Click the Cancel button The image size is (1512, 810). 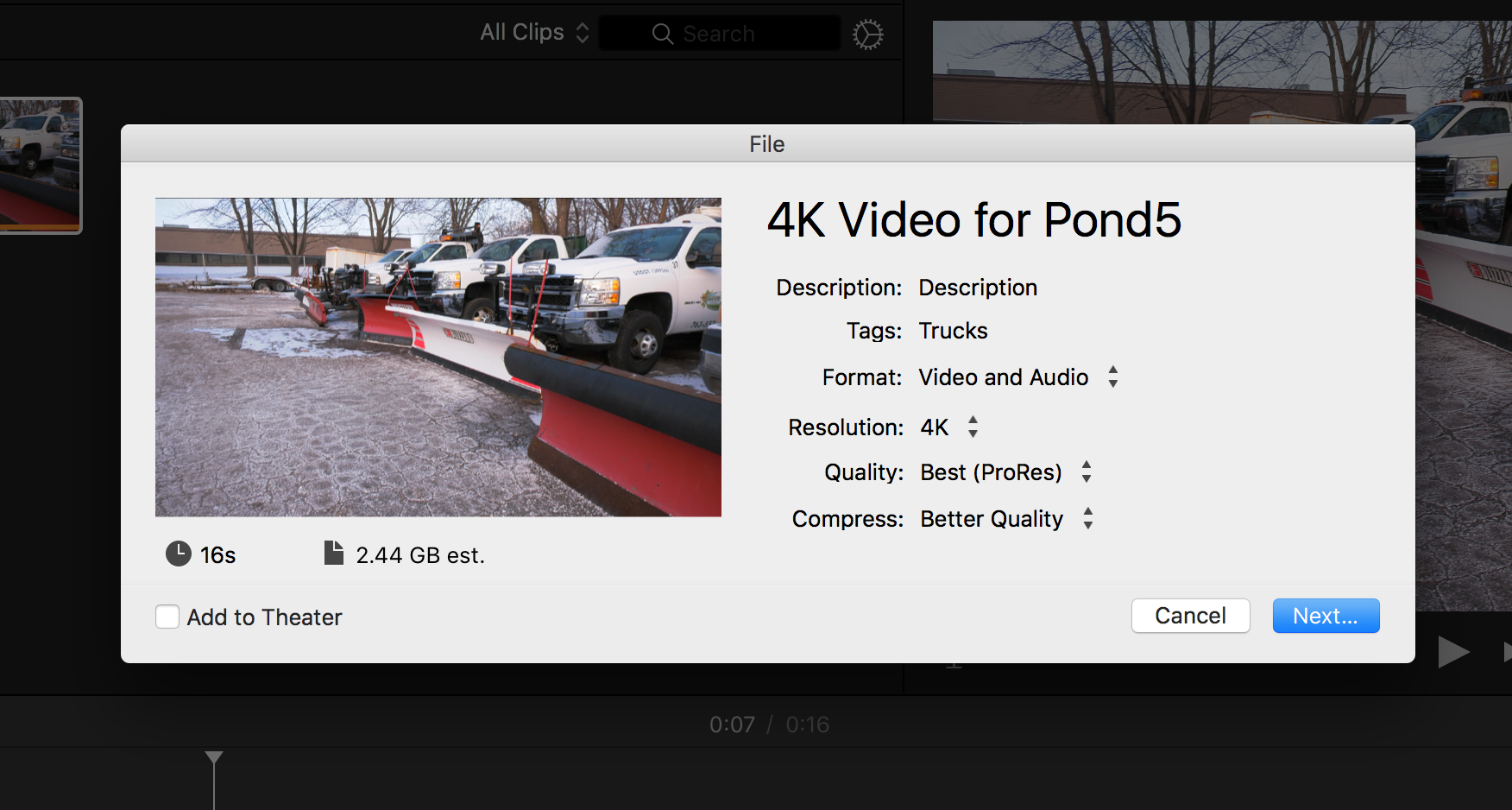point(1190,616)
